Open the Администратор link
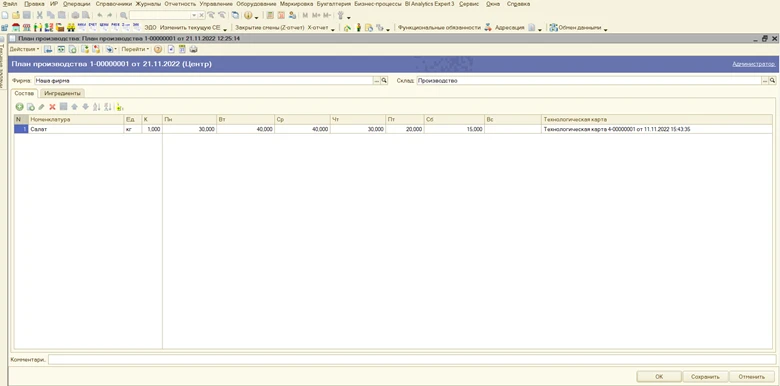The width and height of the screenshot is (780, 386). coord(754,64)
